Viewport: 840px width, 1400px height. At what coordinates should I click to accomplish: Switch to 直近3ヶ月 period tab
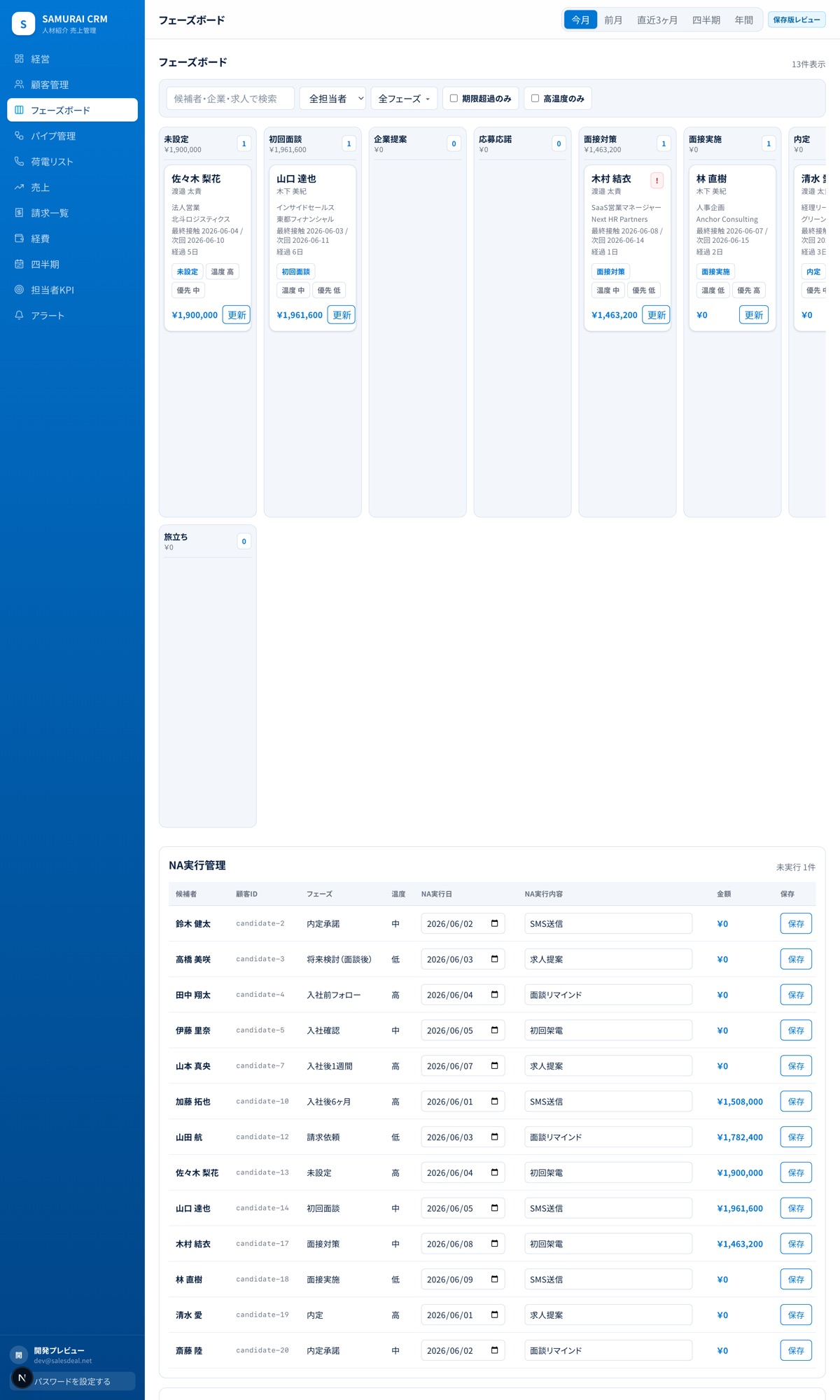click(657, 20)
